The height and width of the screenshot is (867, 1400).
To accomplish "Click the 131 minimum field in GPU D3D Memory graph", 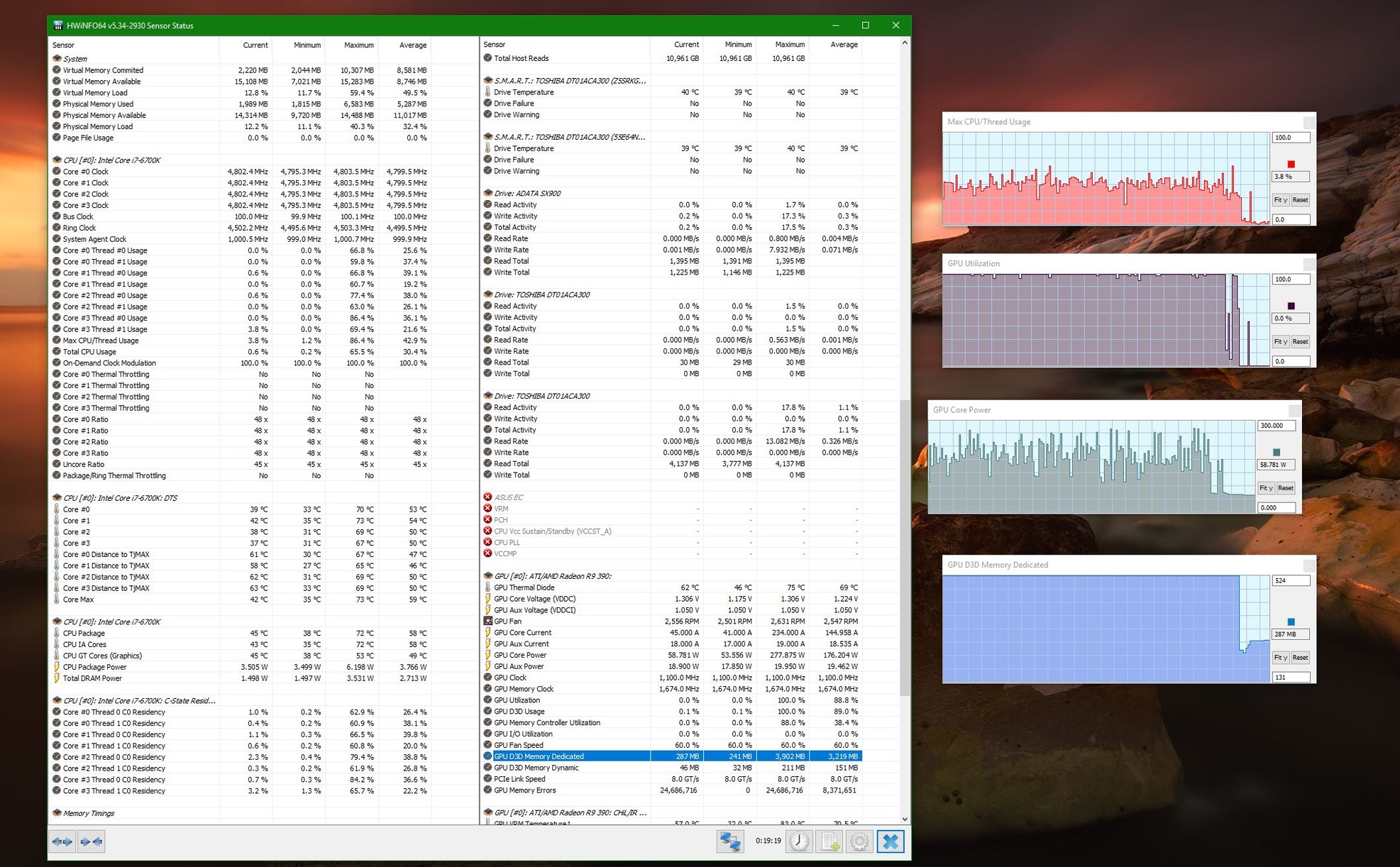I will click(x=1291, y=678).
